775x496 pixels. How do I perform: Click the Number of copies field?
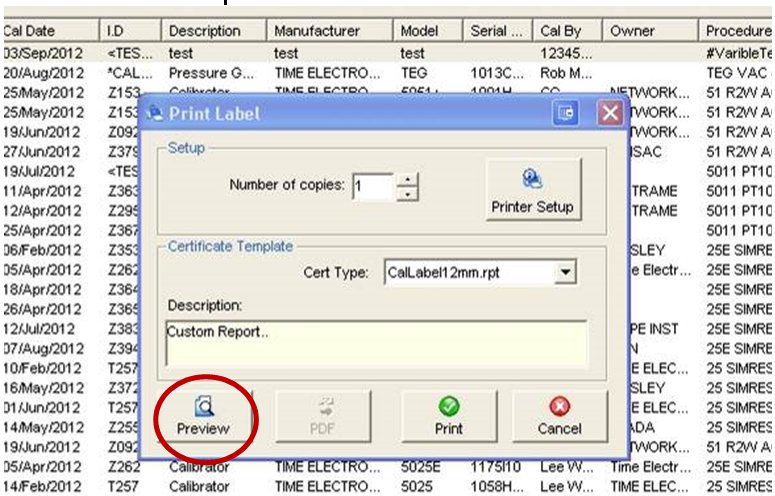tap(372, 186)
